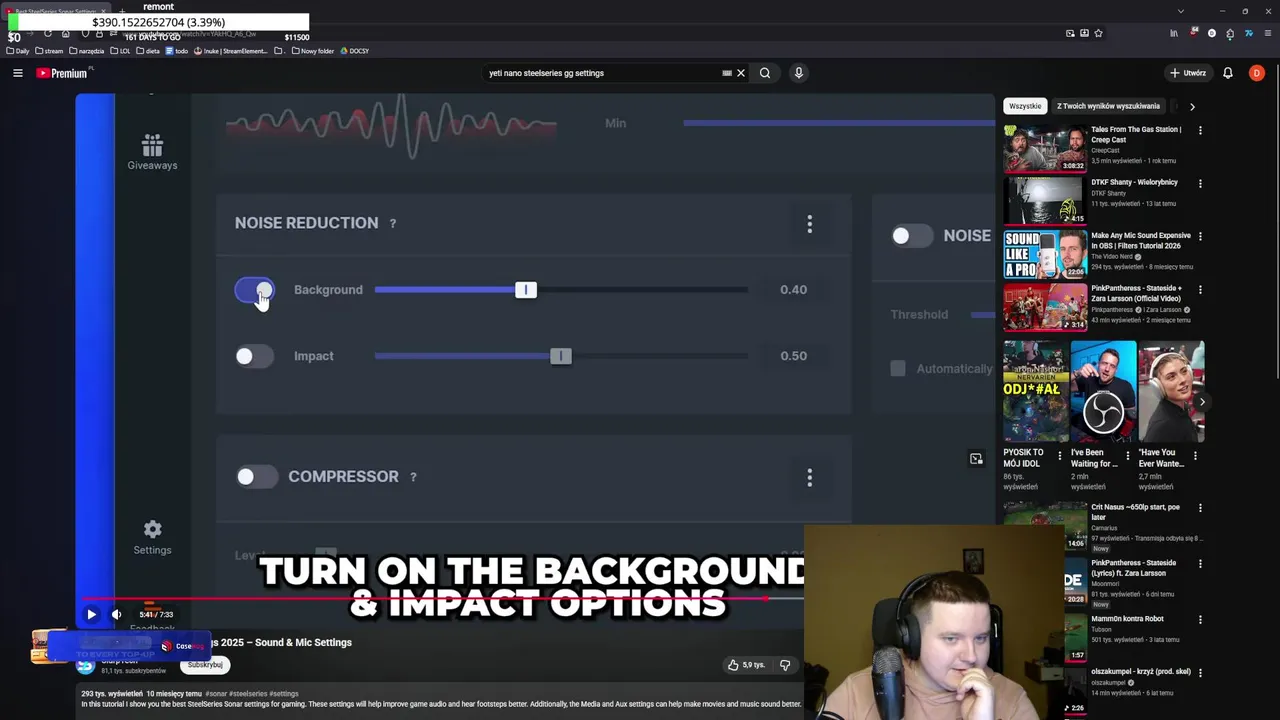This screenshot has width=1280, height=720.
Task: Toggle the Background noise reduction switch
Action: (254, 290)
